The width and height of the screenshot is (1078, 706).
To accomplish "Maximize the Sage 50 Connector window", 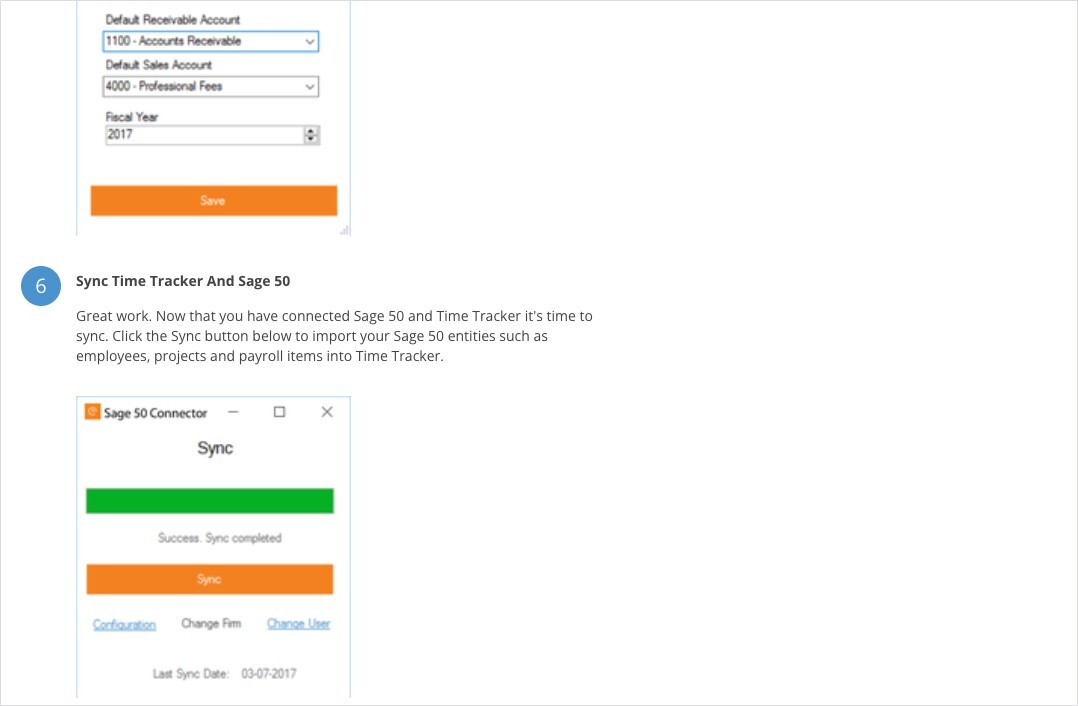I will (x=279, y=412).
